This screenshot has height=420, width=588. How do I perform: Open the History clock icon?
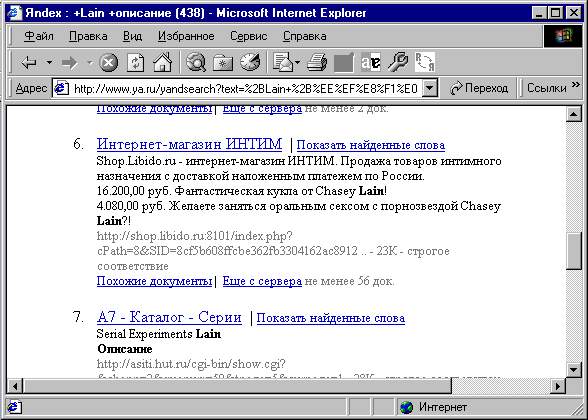click(250, 62)
